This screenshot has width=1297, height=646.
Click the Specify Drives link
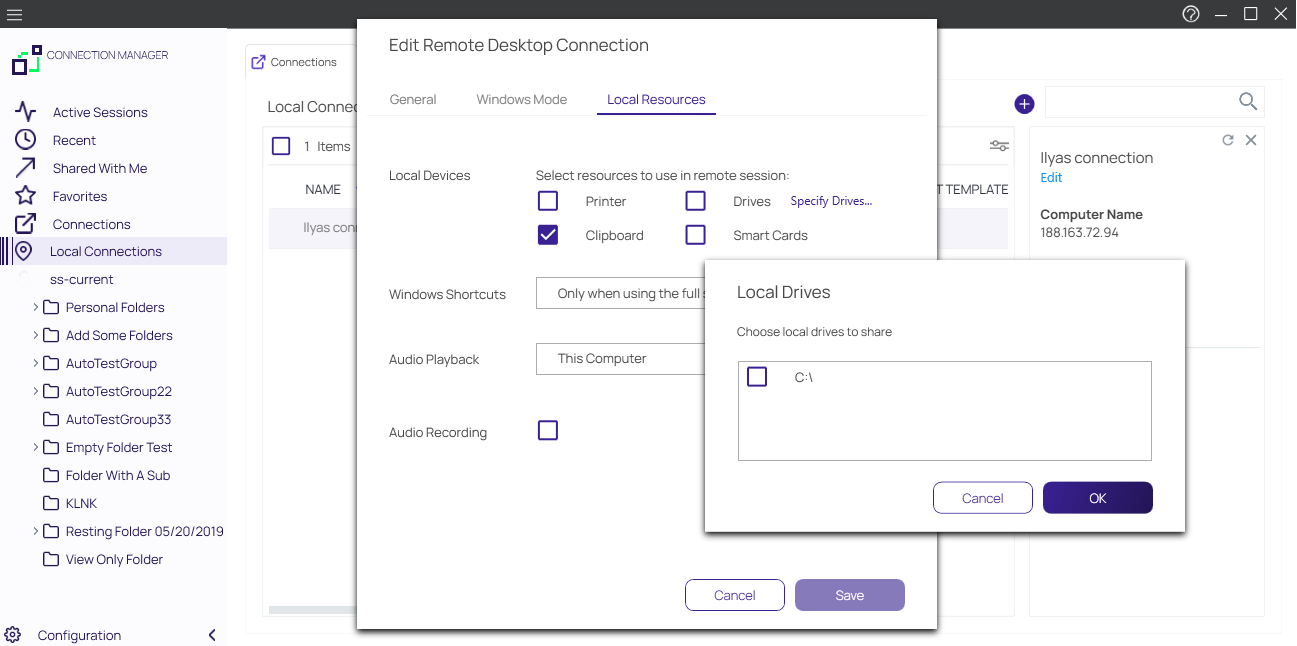pyautogui.click(x=831, y=201)
